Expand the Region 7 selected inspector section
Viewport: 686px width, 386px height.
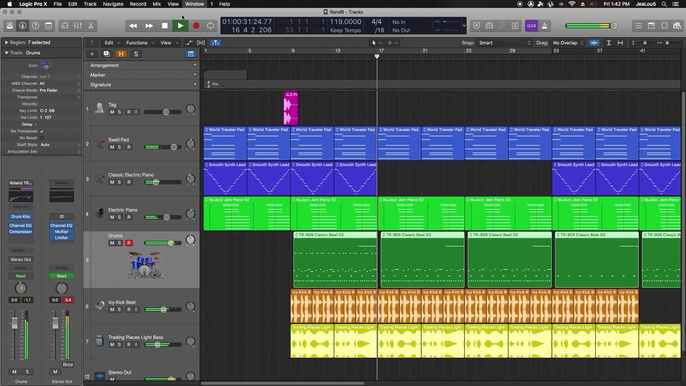7,42
